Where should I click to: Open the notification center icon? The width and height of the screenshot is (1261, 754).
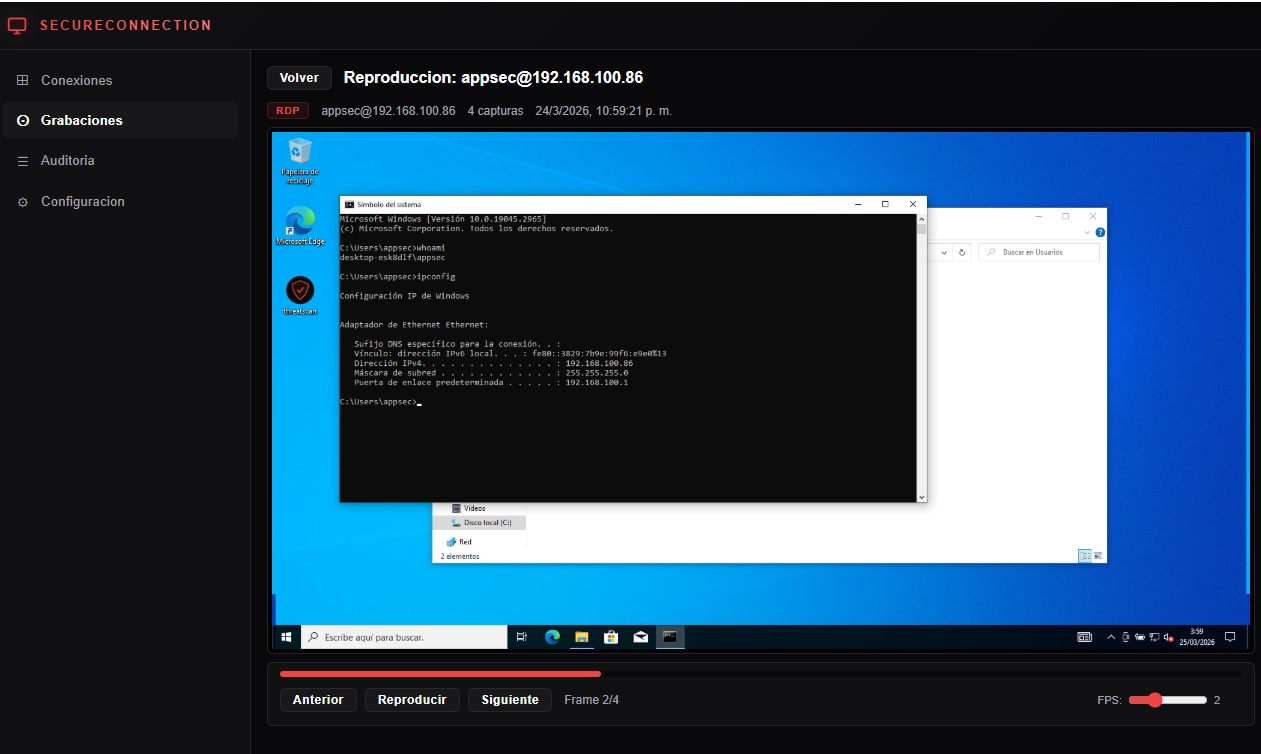(x=1230, y=637)
